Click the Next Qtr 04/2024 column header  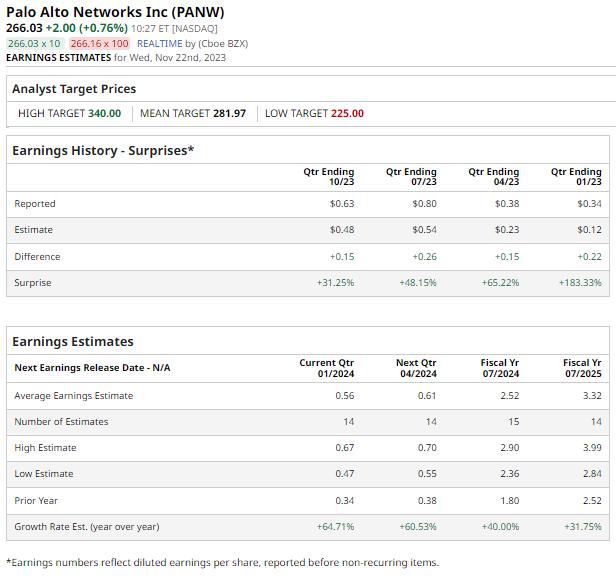point(416,368)
